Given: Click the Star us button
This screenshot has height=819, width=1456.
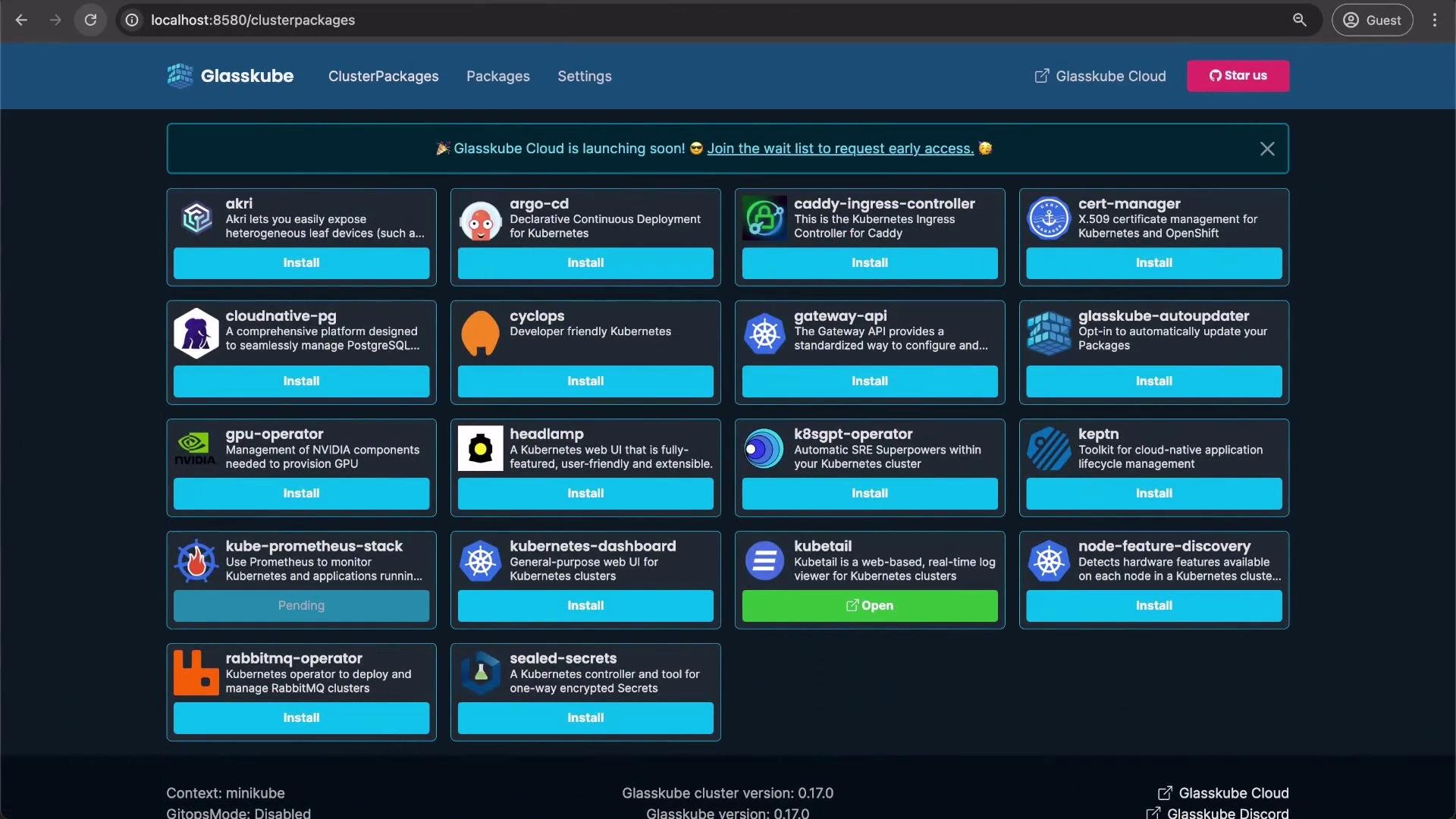Looking at the screenshot, I should (1238, 76).
